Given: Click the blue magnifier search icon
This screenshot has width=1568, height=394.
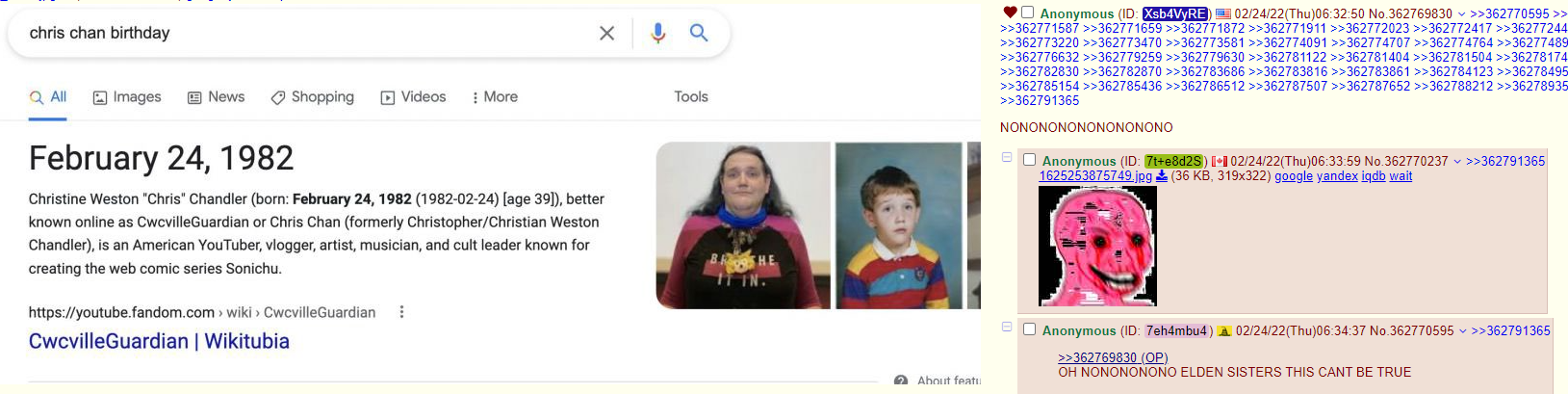Looking at the screenshot, I should click(699, 34).
